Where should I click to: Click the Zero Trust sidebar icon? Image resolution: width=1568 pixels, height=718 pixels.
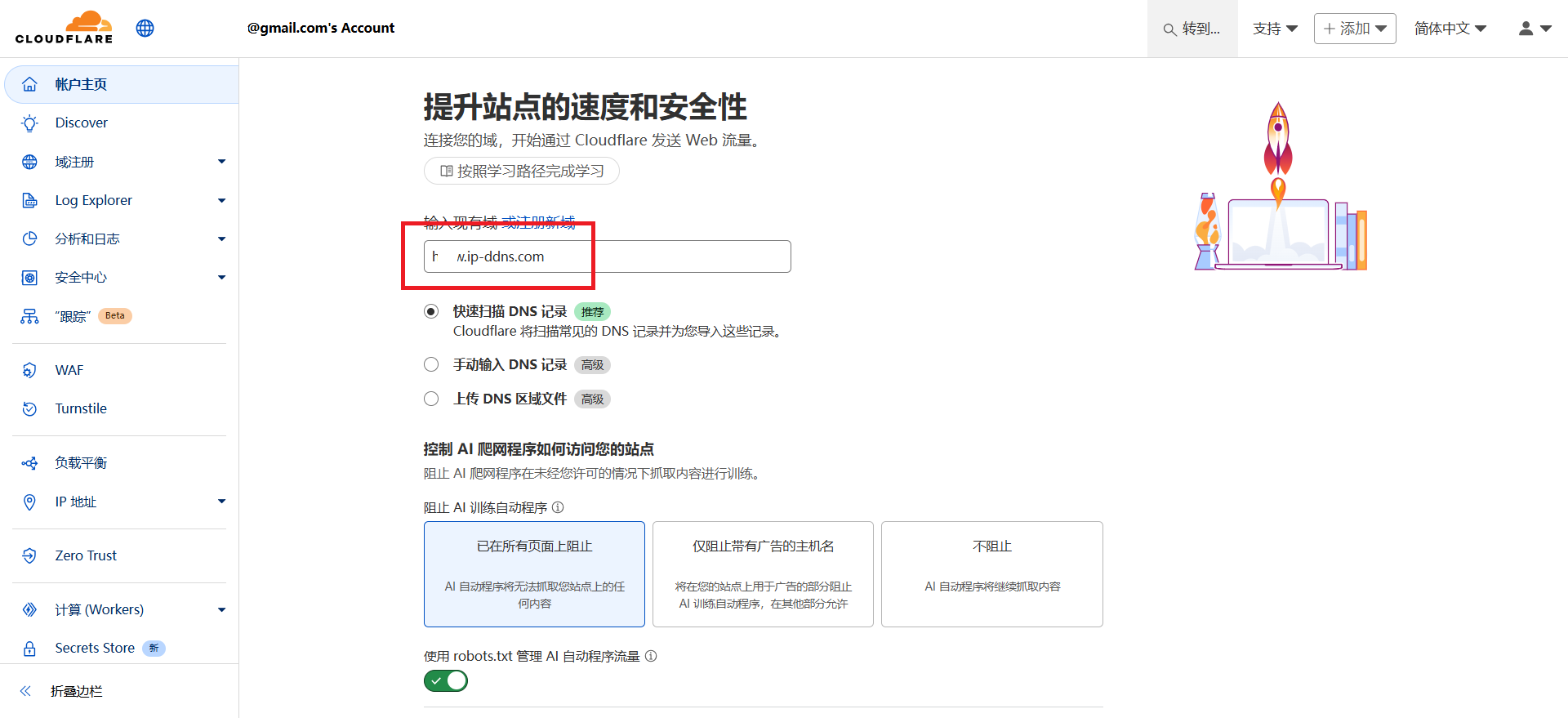tap(29, 555)
